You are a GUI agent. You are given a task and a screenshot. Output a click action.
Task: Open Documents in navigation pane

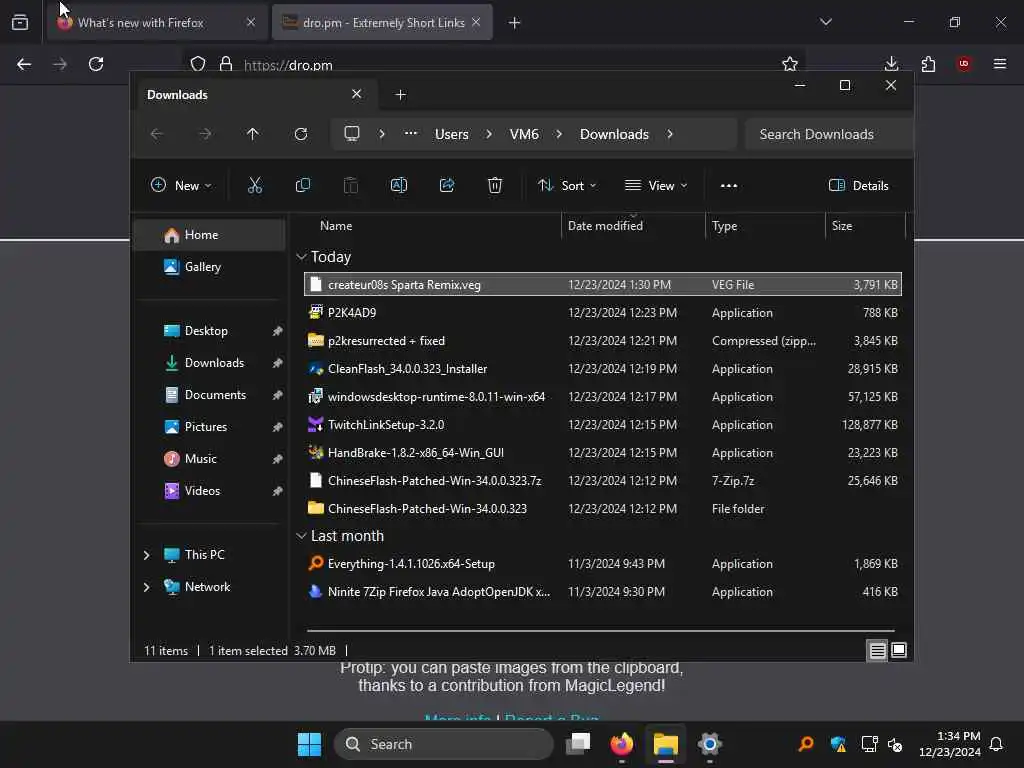click(x=209, y=395)
